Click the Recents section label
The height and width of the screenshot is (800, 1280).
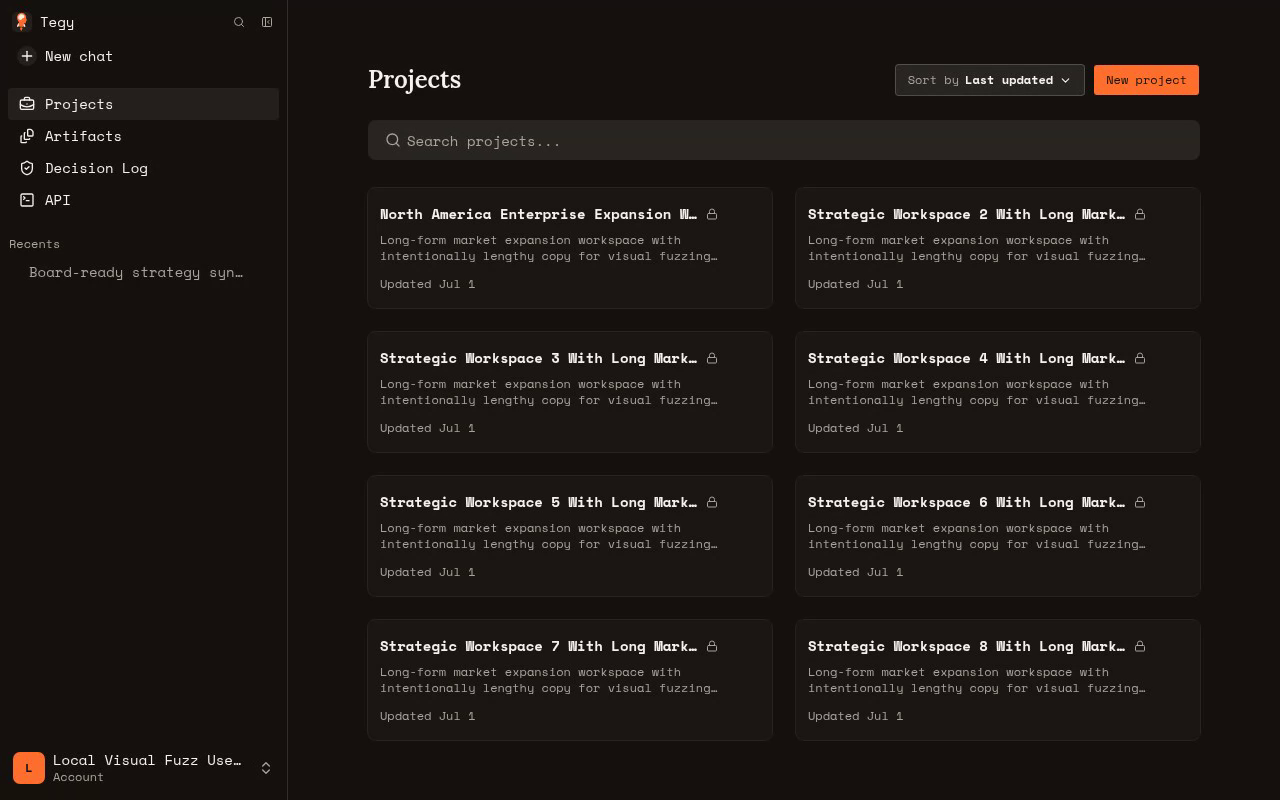click(34, 244)
